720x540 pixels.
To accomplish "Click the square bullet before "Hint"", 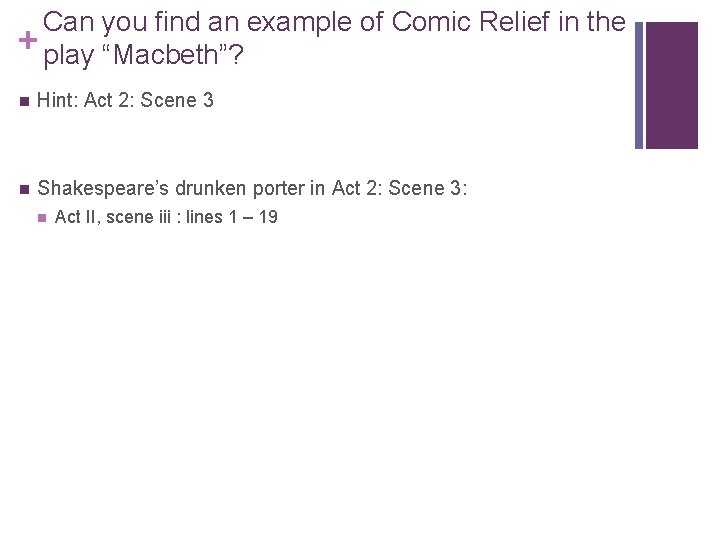I will (21, 101).
